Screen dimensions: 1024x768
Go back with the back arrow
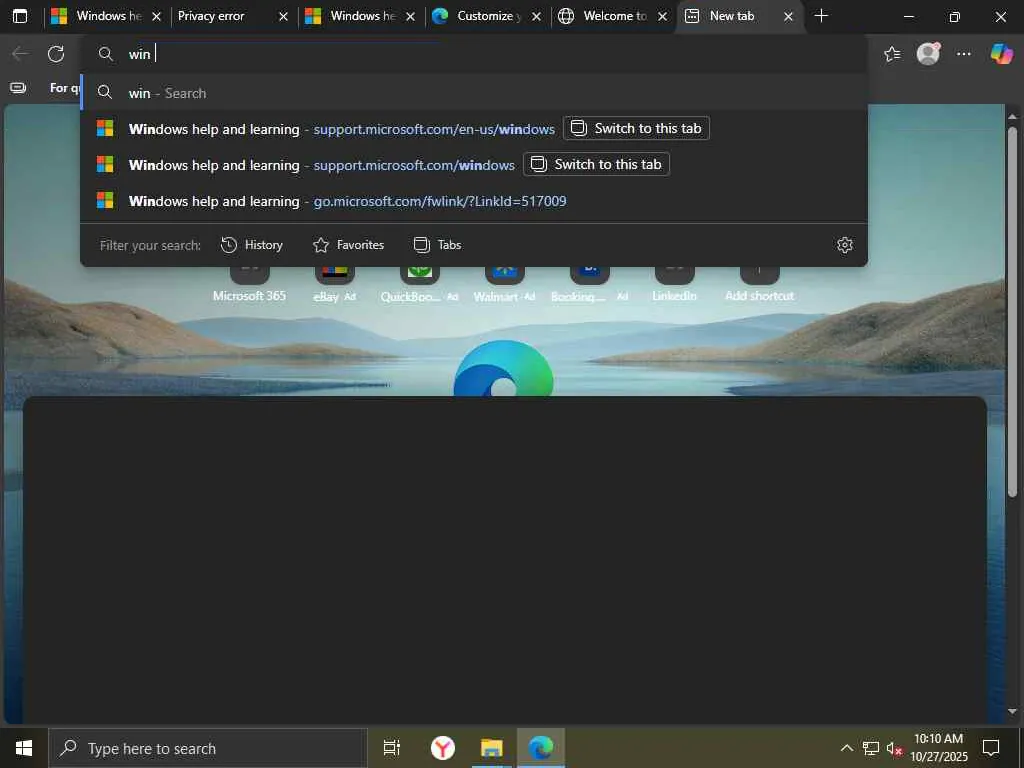coord(20,54)
